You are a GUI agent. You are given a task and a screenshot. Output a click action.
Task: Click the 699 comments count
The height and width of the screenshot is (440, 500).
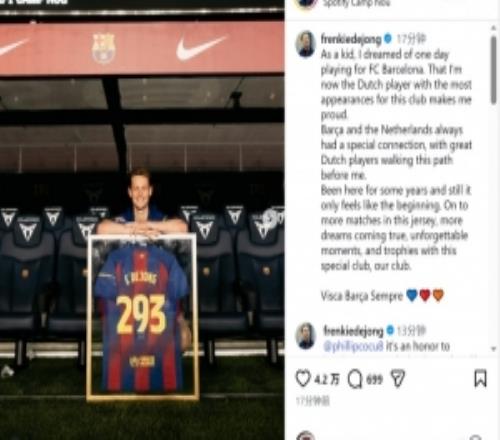click(x=374, y=379)
